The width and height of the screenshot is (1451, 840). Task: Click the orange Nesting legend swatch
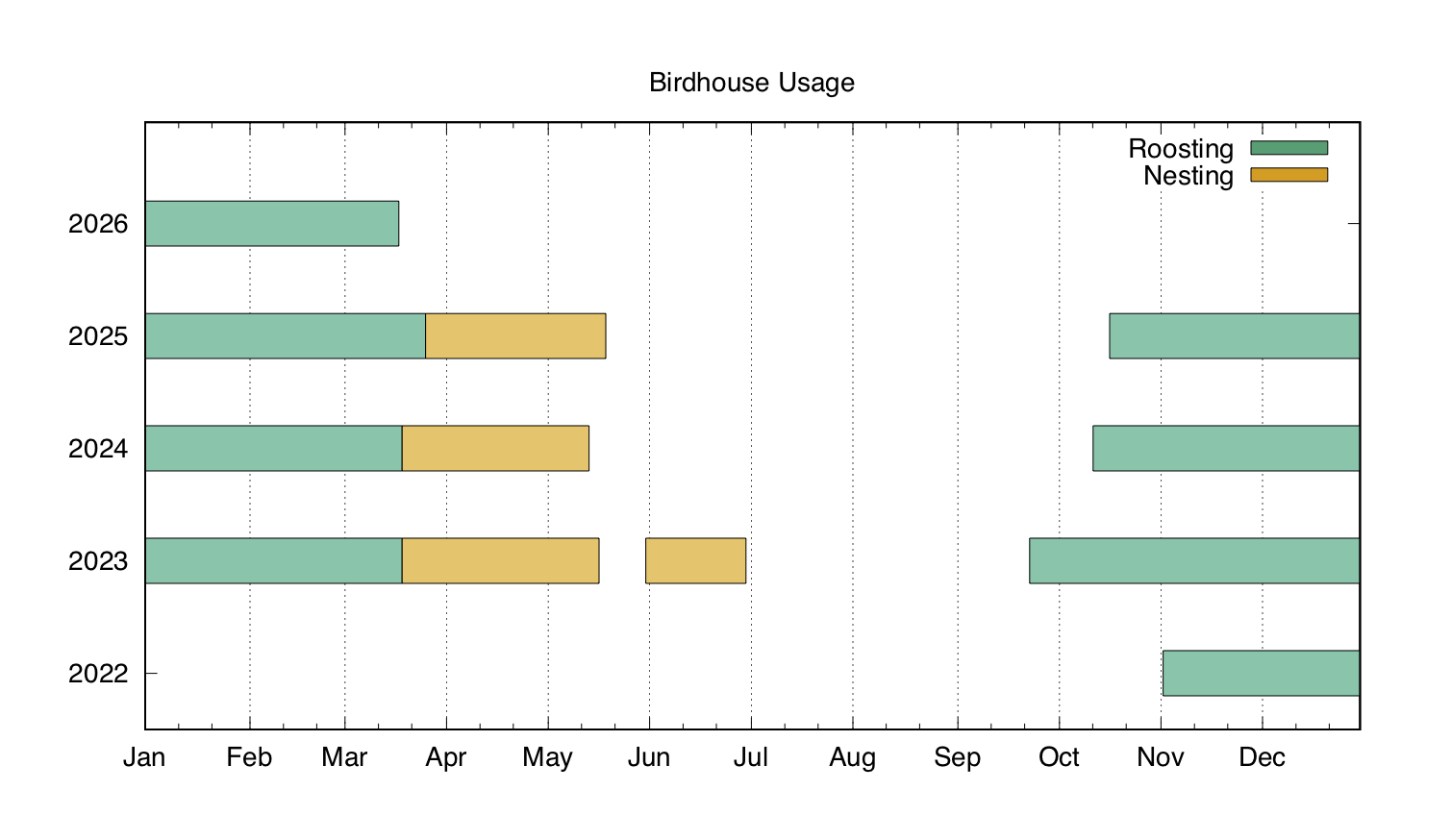[1288, 175]
